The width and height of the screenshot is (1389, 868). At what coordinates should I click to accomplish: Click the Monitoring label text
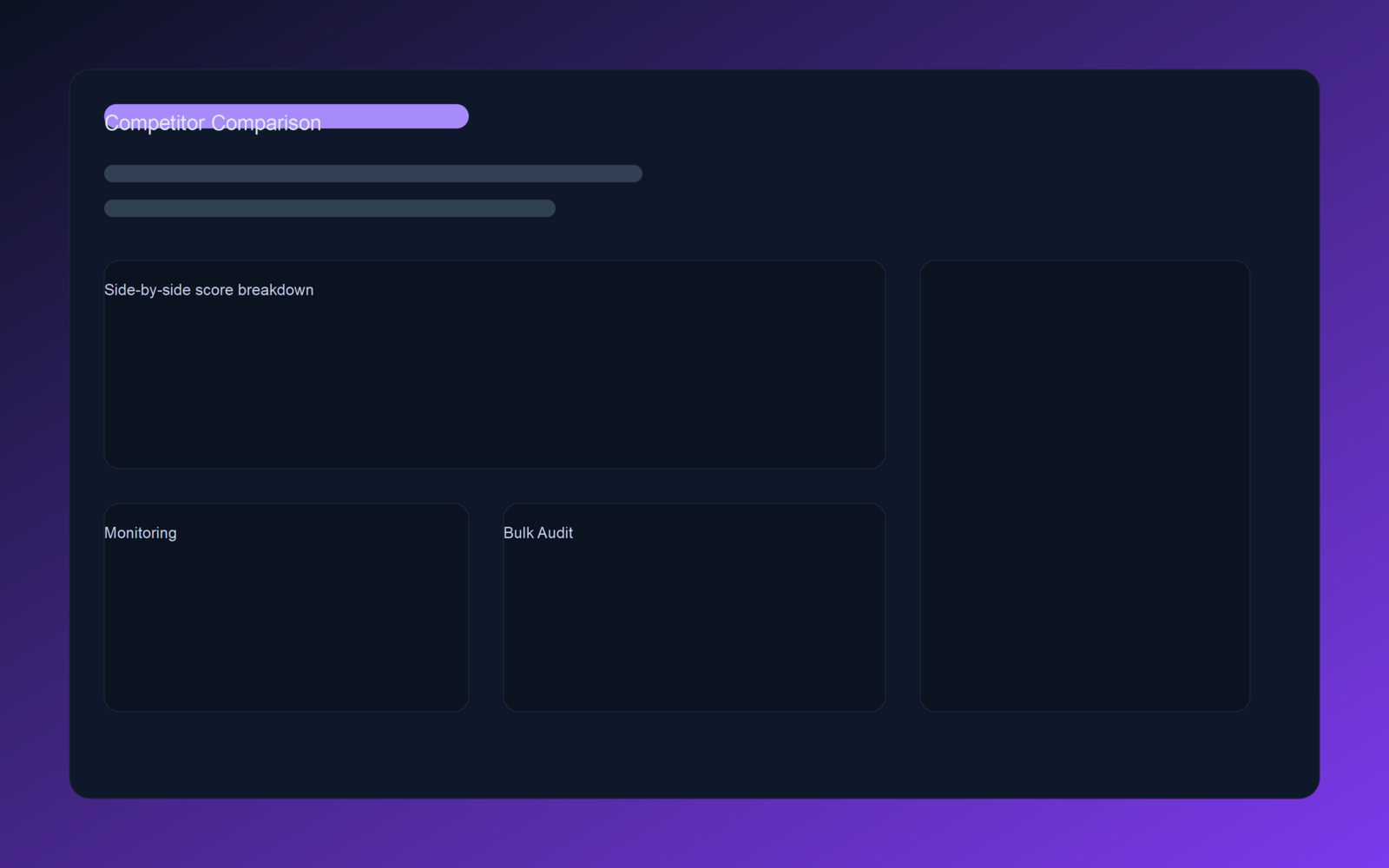click(140, 533)
